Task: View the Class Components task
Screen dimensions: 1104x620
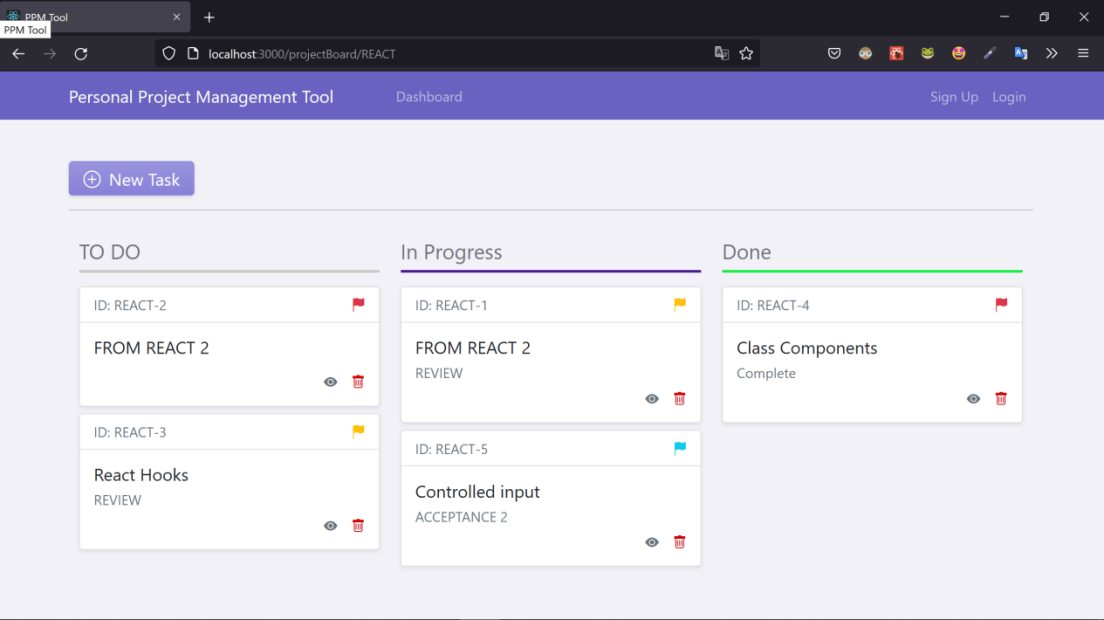Action: coord(973,399)
